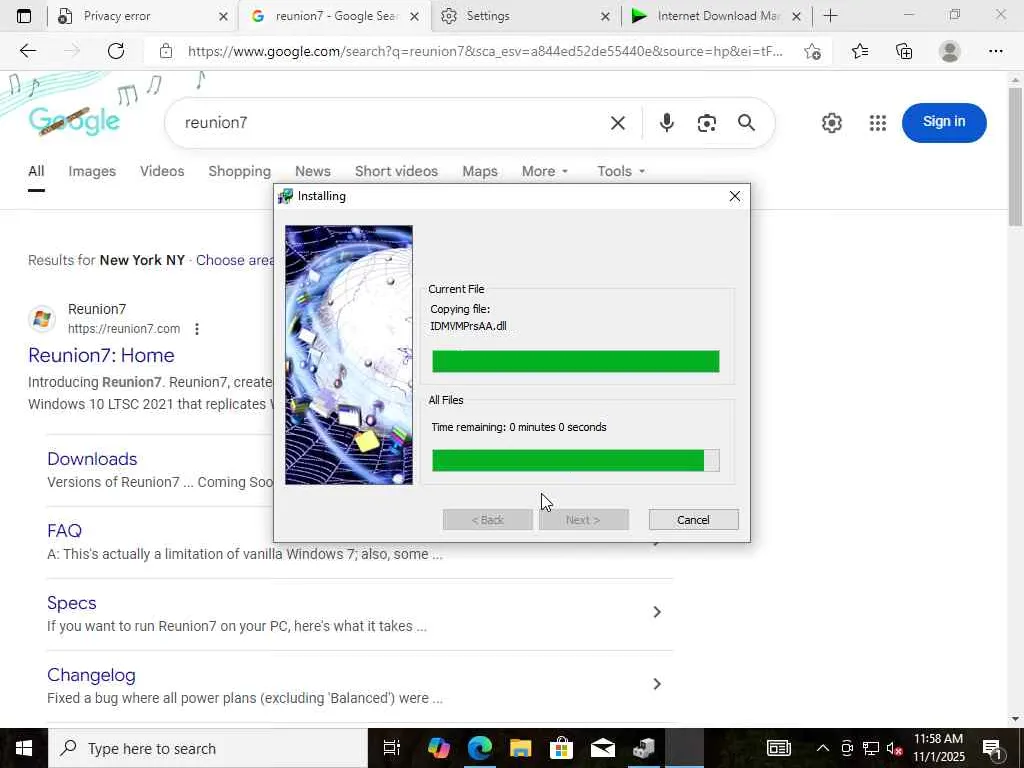Clear the Google search box text

618,123
